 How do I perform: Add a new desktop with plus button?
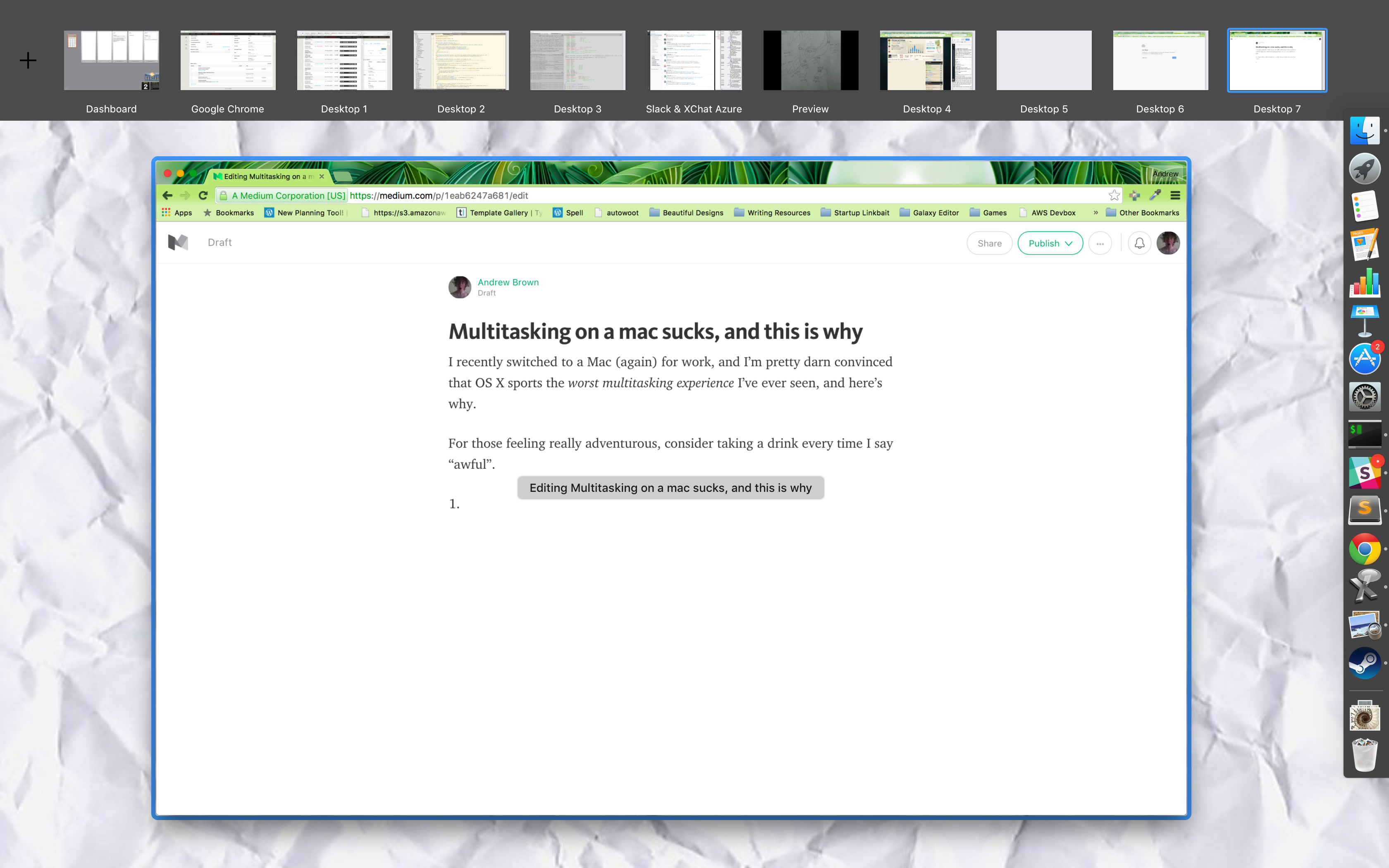(x=28, y=60)
